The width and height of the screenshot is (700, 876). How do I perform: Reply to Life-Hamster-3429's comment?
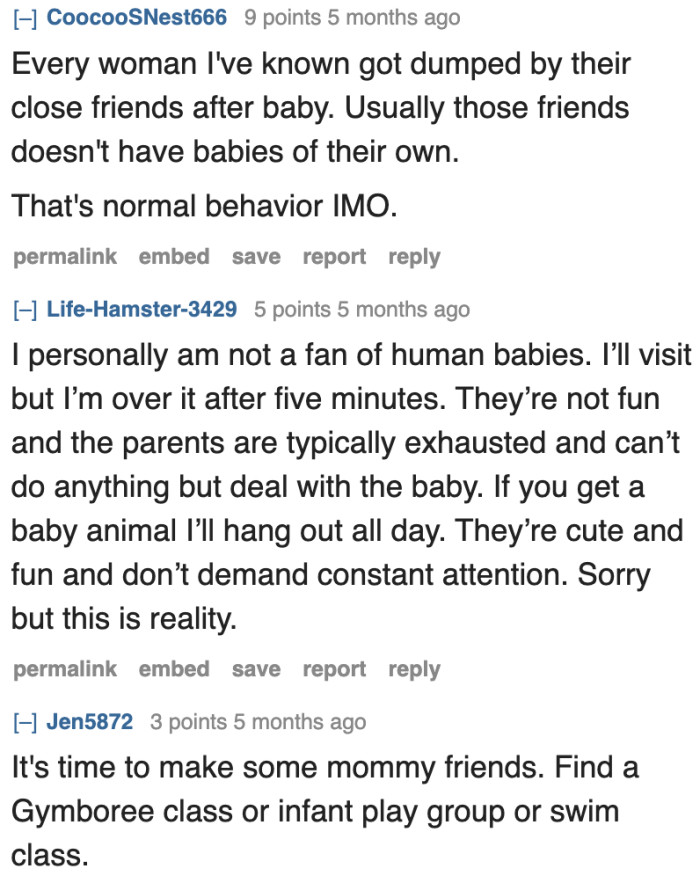click(414, 669)
